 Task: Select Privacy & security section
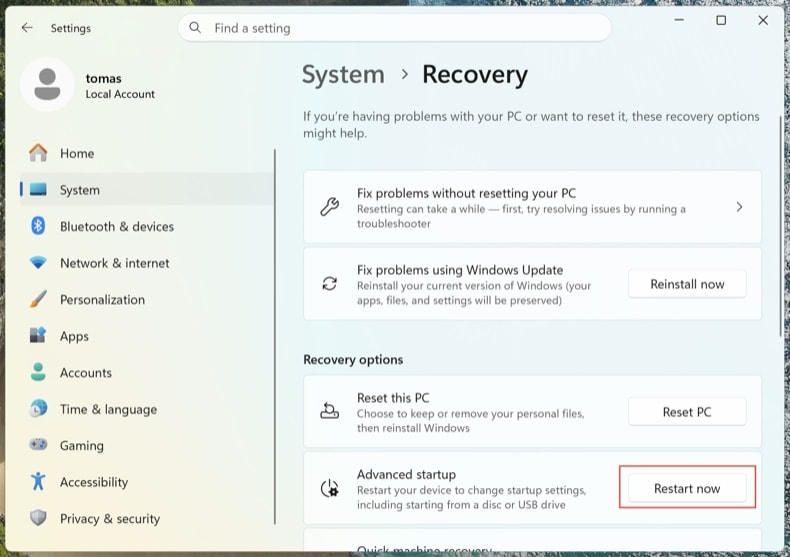pos(147,518)
